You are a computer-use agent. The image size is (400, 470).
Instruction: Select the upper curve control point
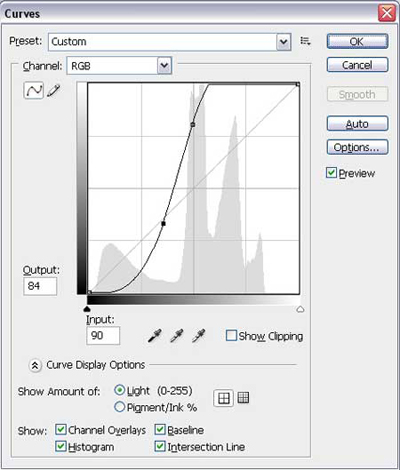[193, 125]
